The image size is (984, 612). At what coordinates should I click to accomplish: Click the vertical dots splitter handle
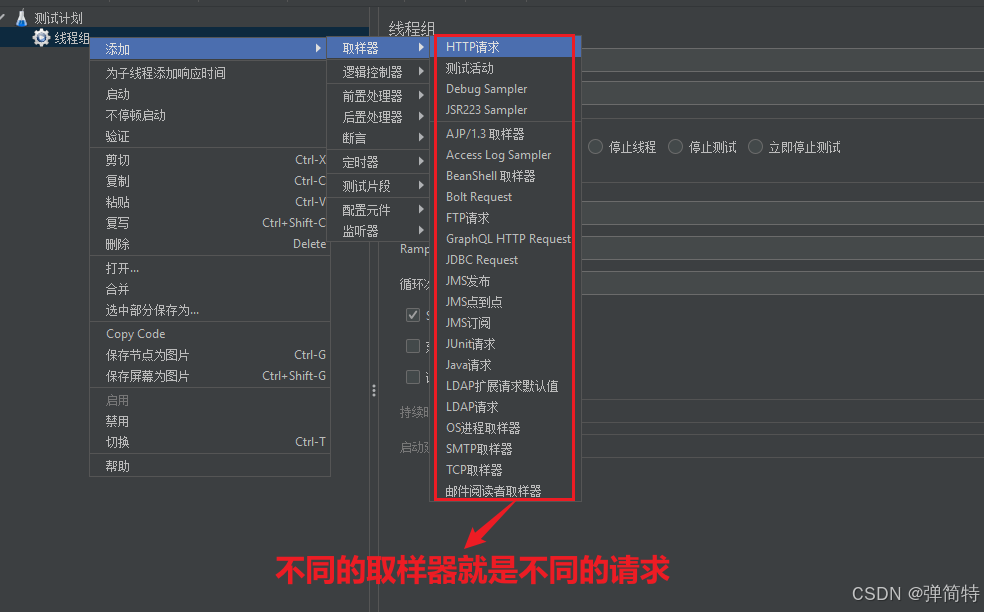[374, 390]
